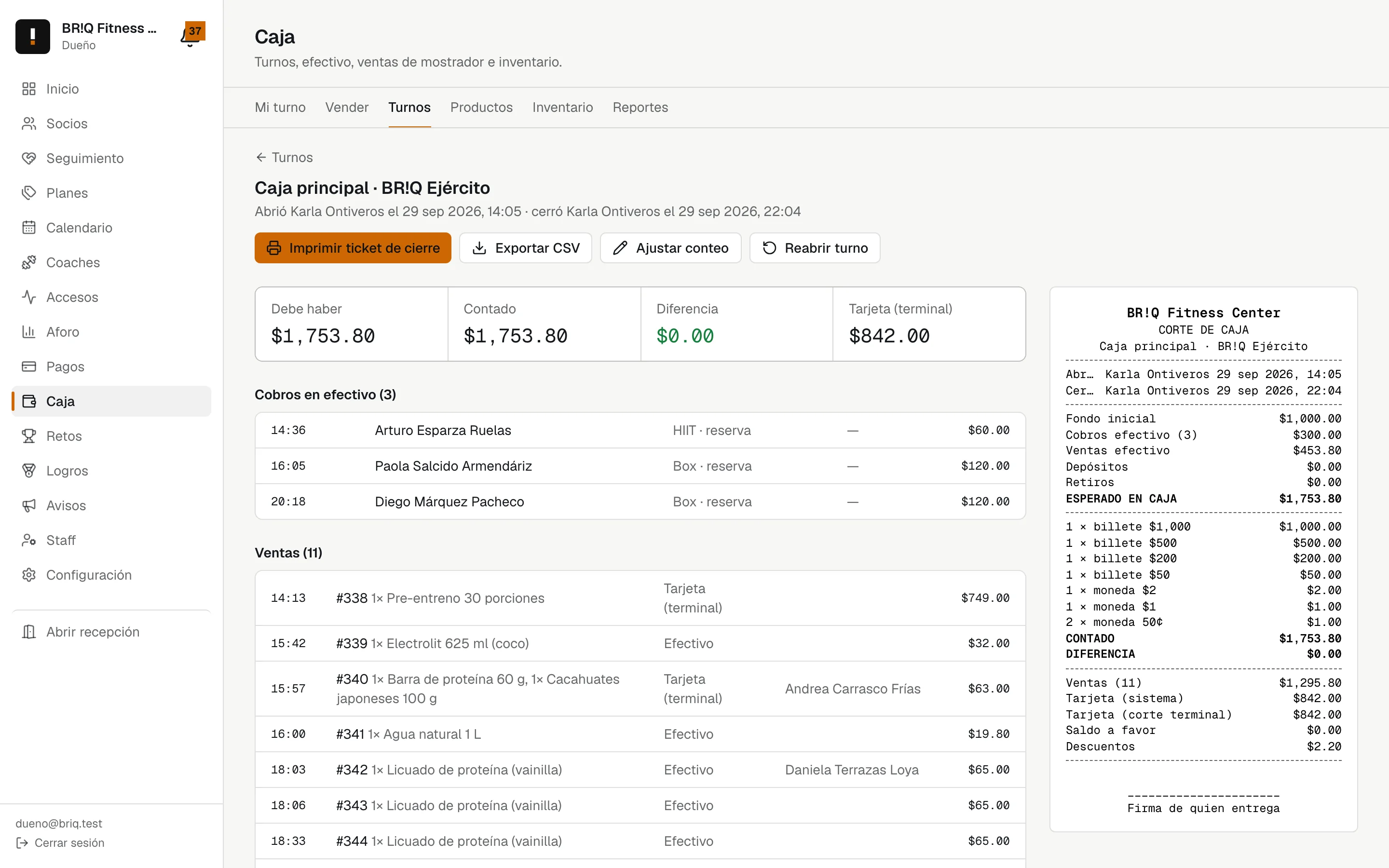Click Imprimir ticket de cierre button
Screen dimensions: 1389x868
tap(353, 248)
